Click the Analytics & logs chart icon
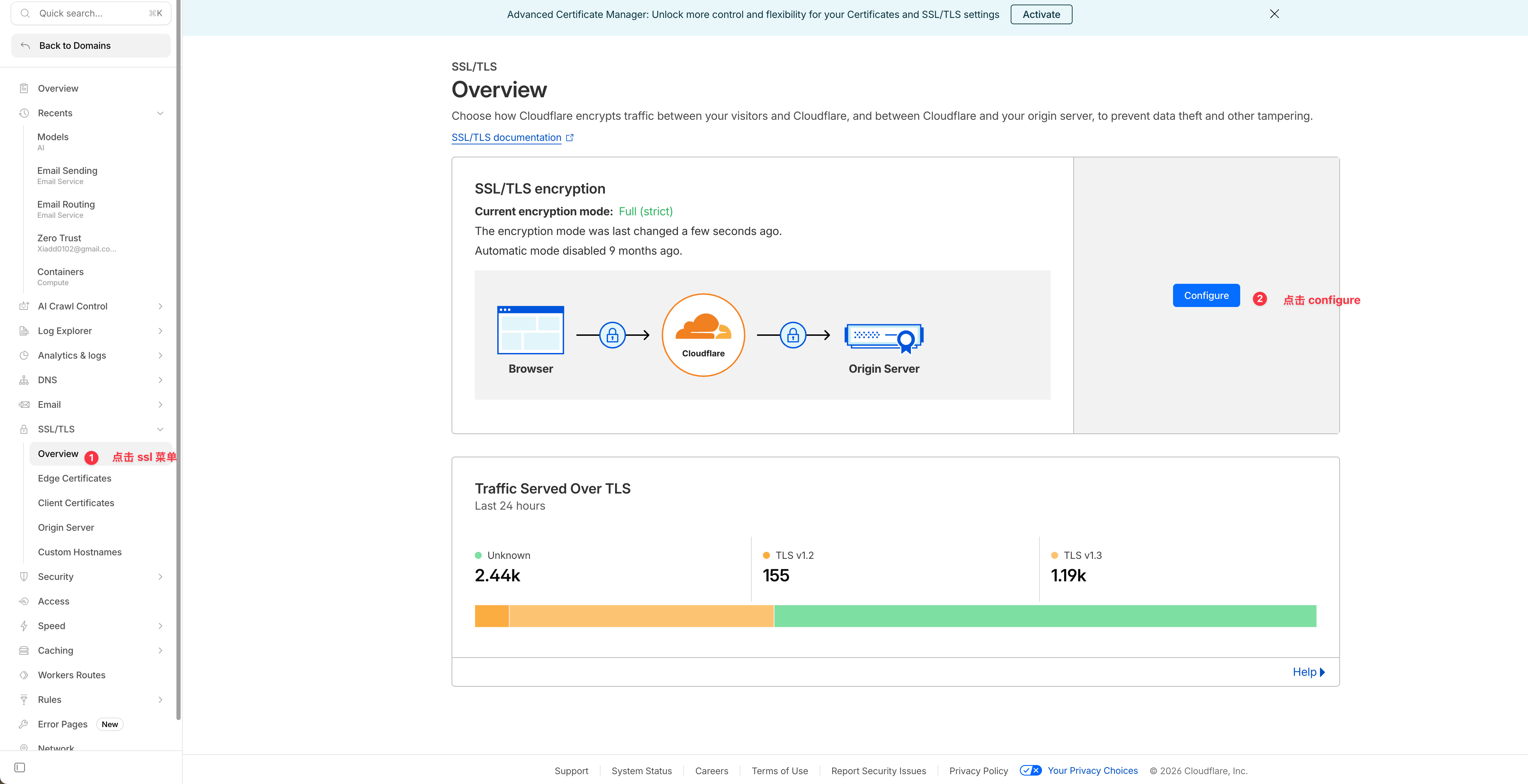The height and width of the screenshot is (784, 1528). [24, 355]
